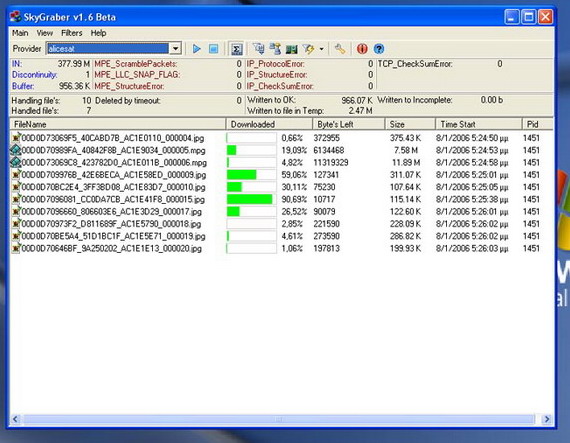
Task: Open the Main menu
Action: coord(20,33)
